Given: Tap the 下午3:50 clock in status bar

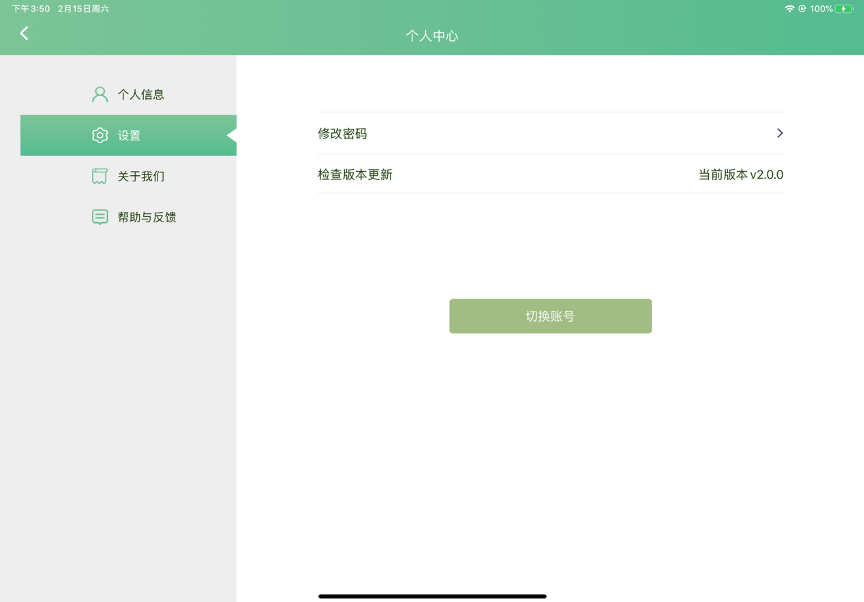Looking at the screenshot, I should 31,9.
